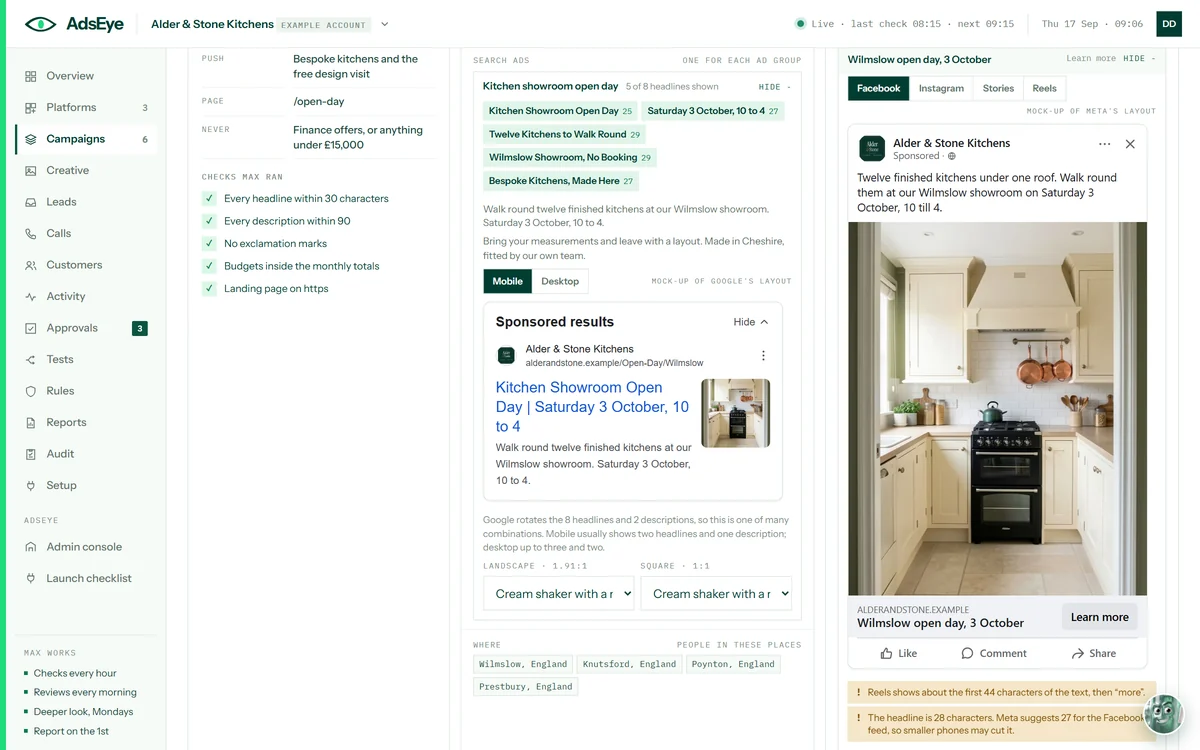Screen dimensions: 1200x750
Task: Open the Admin console
Action: (x=85, y=547)
